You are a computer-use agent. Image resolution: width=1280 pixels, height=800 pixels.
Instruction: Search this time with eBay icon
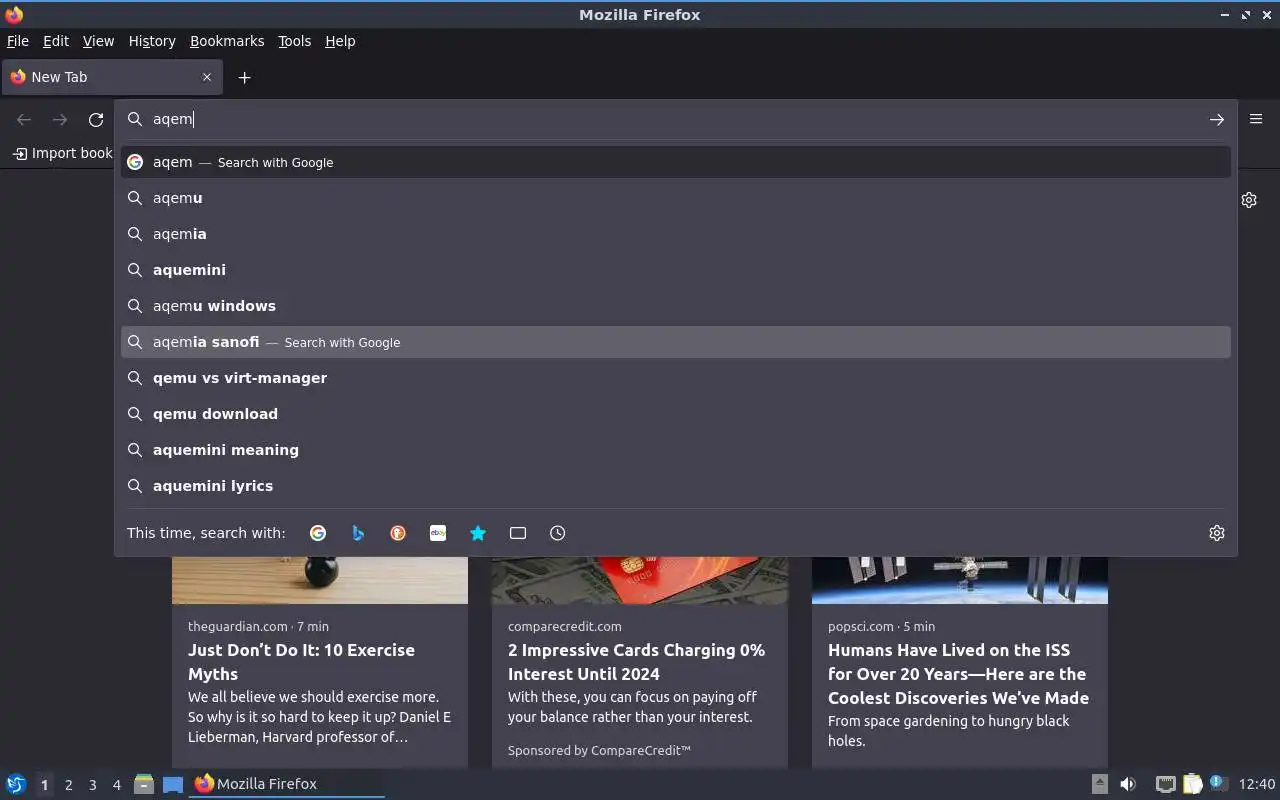tap(438, 533)
